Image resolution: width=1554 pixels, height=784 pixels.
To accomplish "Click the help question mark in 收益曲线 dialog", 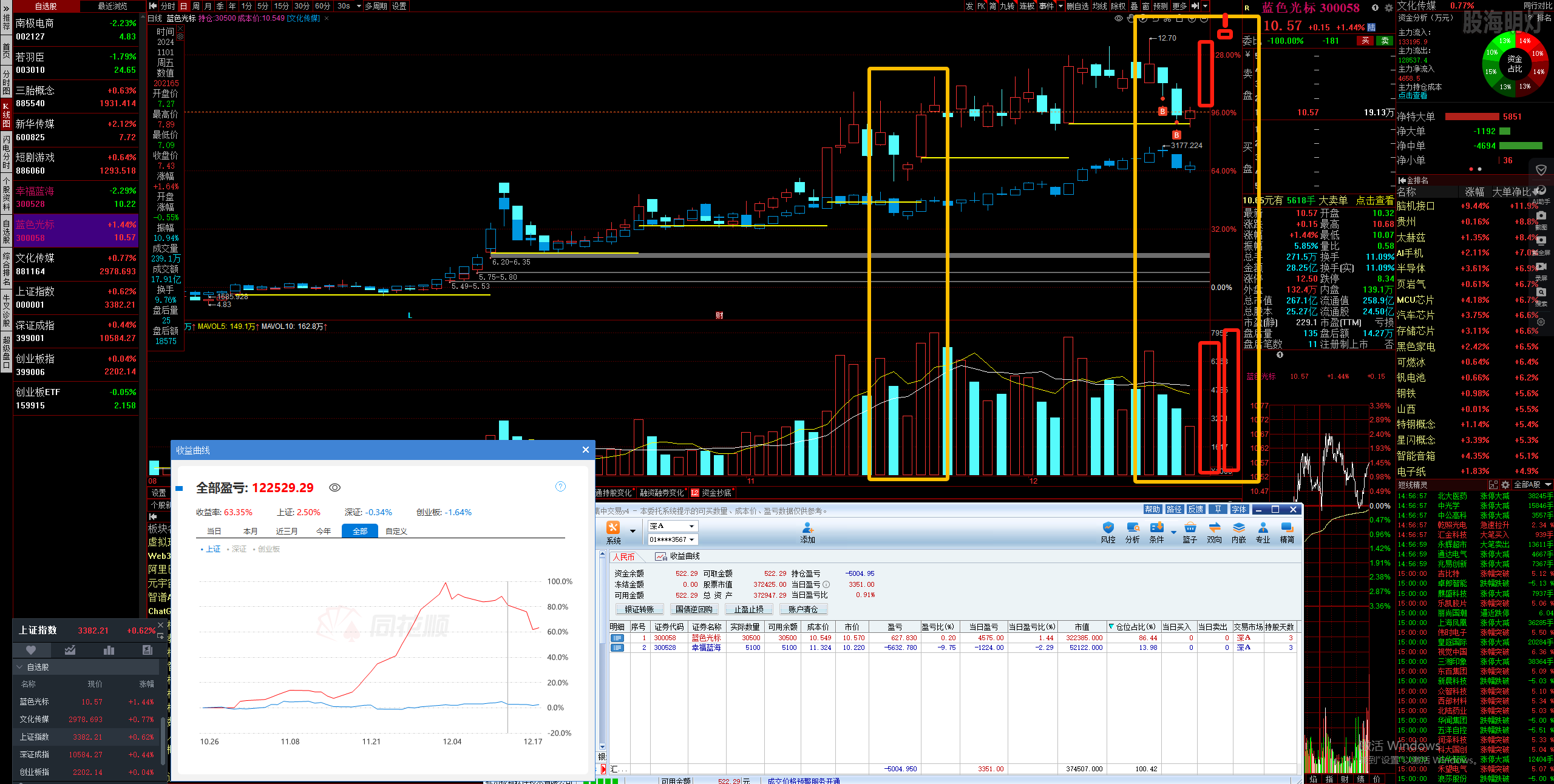I will point(560,486).
